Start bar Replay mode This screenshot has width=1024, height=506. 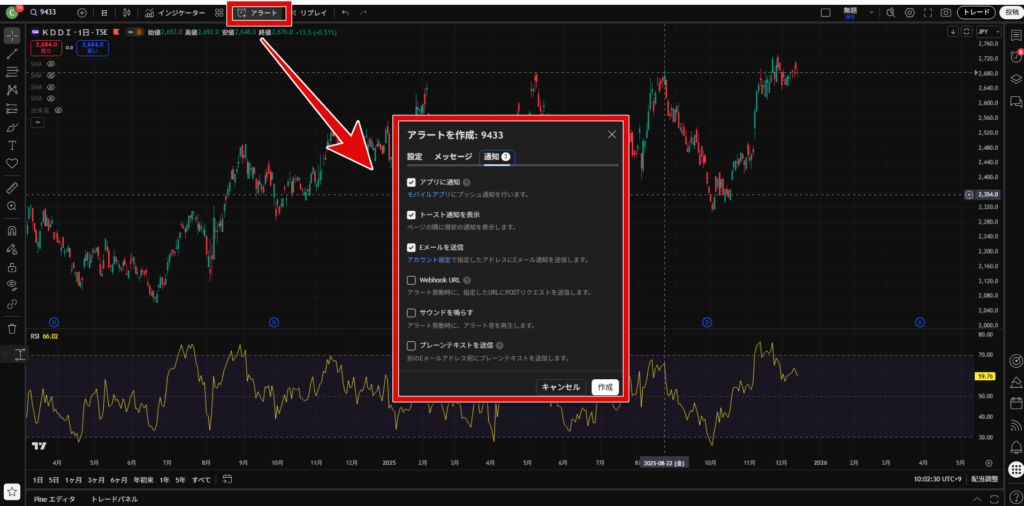click(x=308, y=13)
